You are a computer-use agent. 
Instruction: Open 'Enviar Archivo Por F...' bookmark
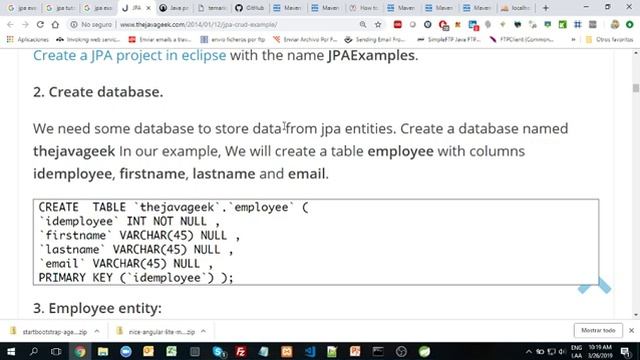(305, 40)
